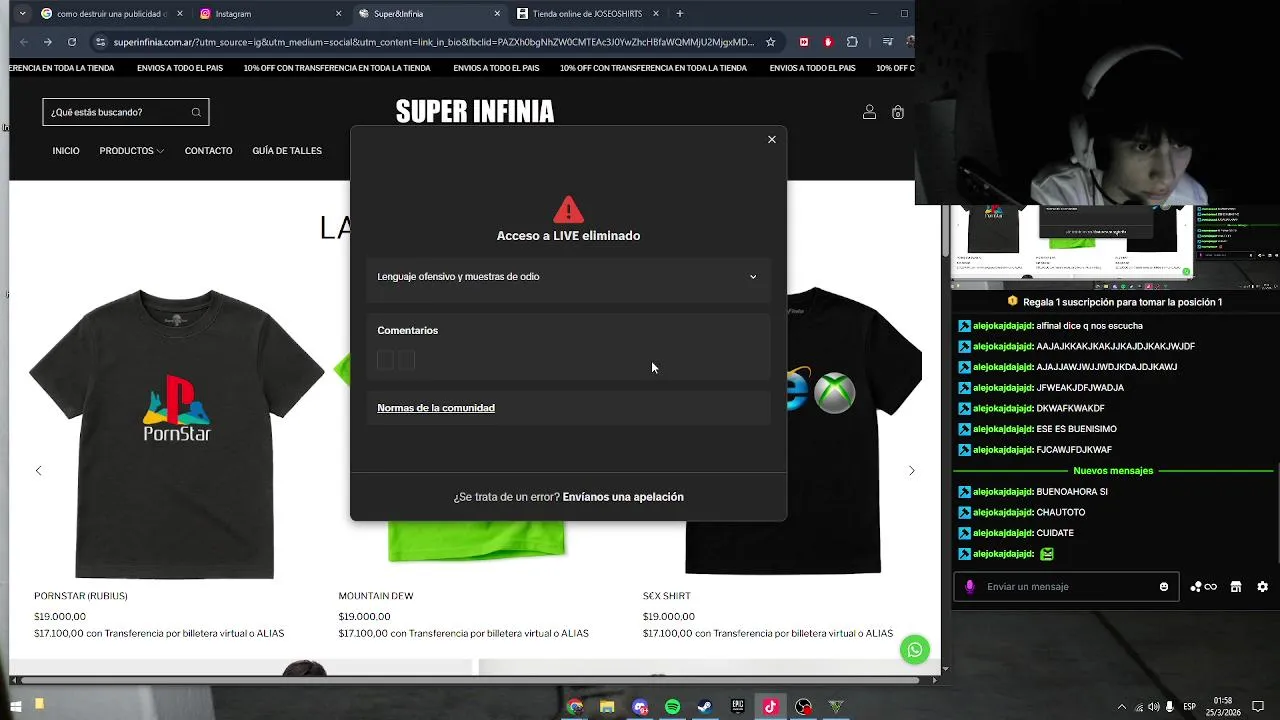Open the volume control in system tray
1280x720 pixels.
point(1153,707)
